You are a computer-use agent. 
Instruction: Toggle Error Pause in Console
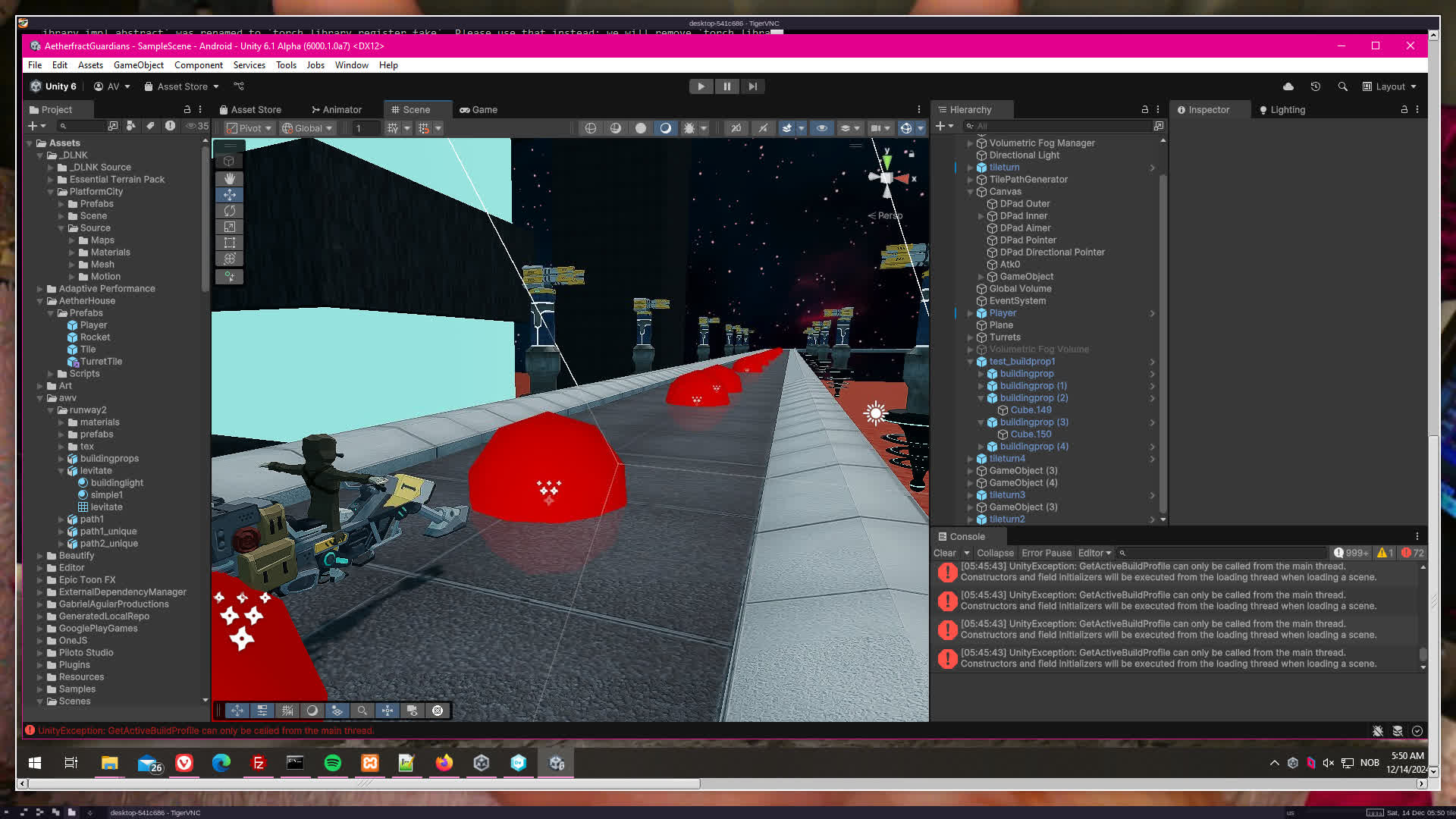[x=1046, y=553]
